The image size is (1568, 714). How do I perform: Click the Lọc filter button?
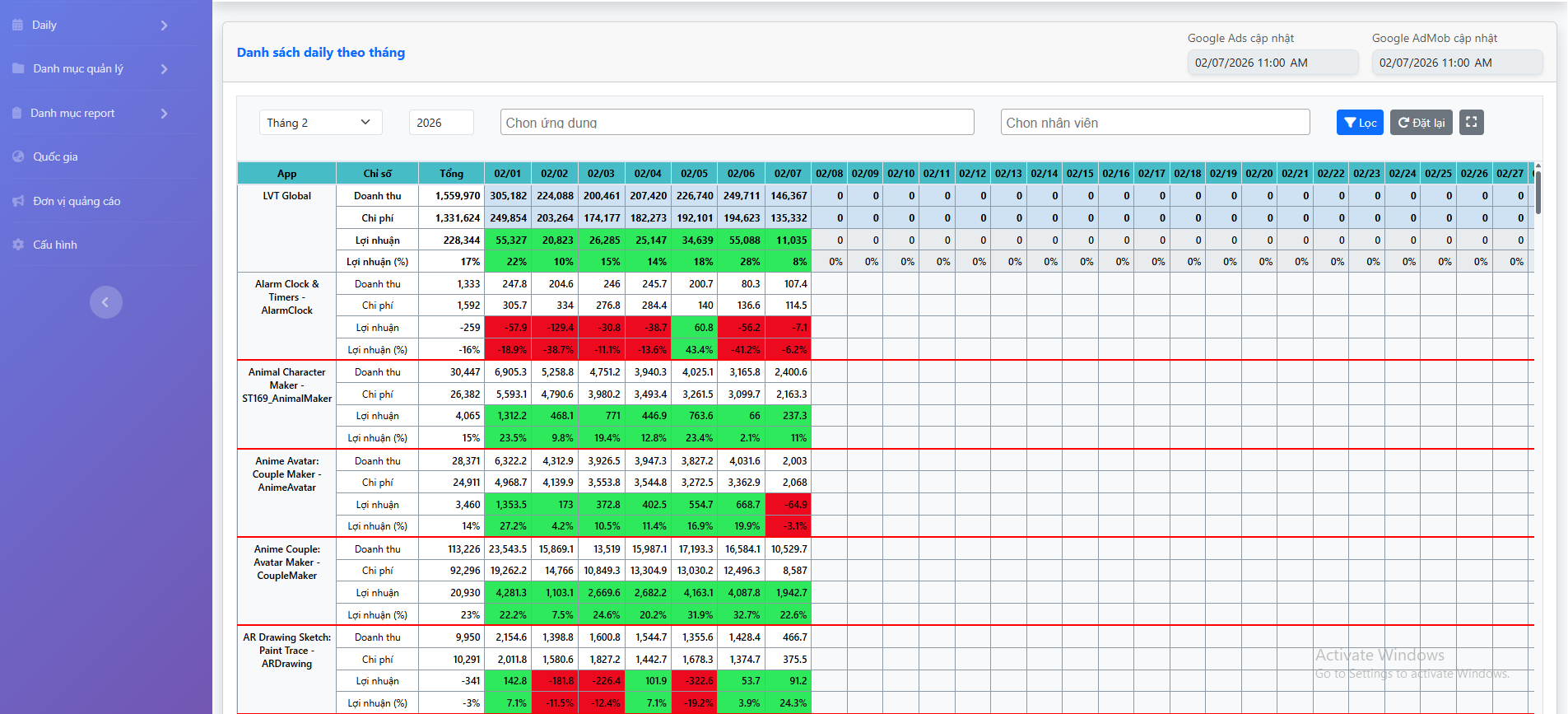(1360, 123)
